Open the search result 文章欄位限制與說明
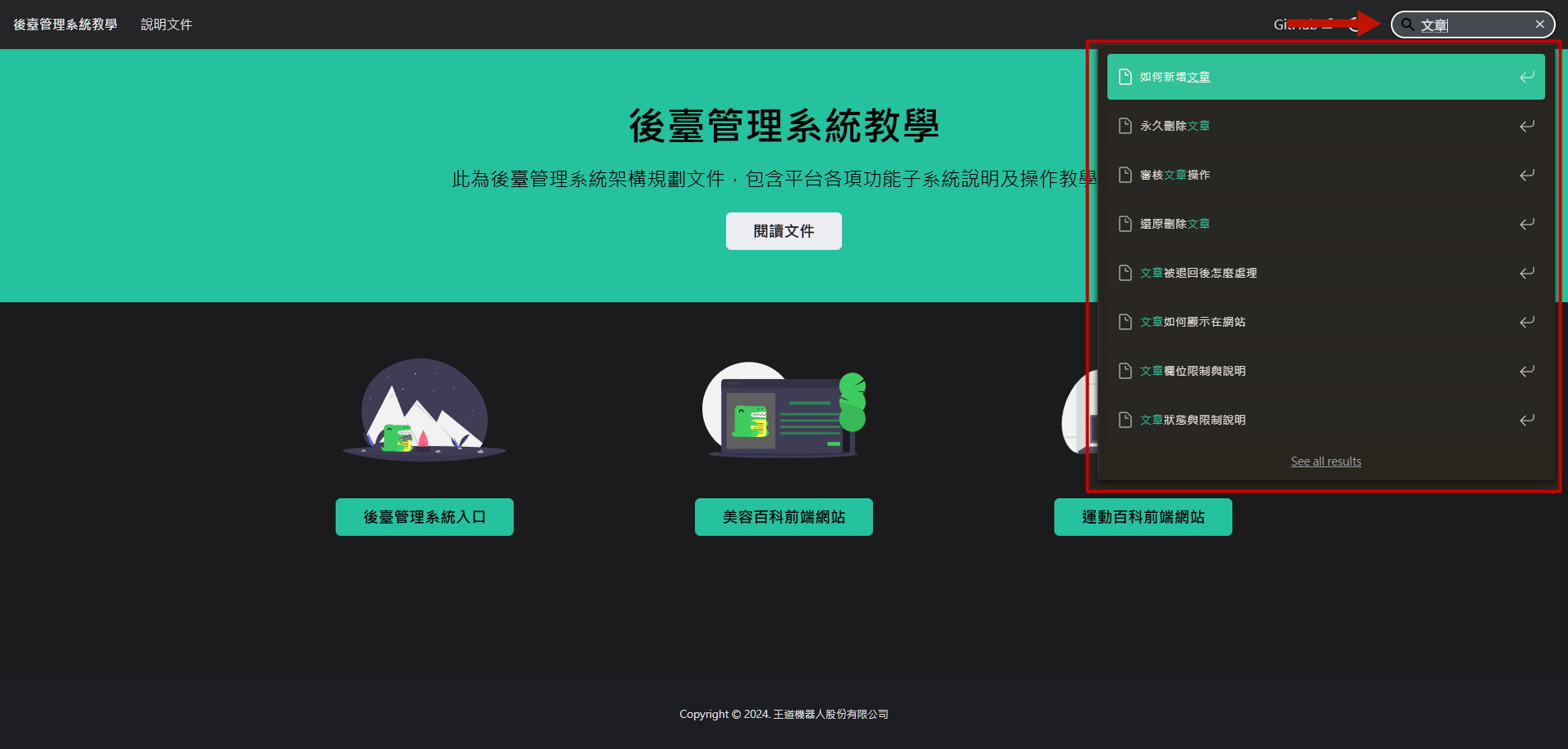1568x749 pixels. click(x=1325, y=371)
